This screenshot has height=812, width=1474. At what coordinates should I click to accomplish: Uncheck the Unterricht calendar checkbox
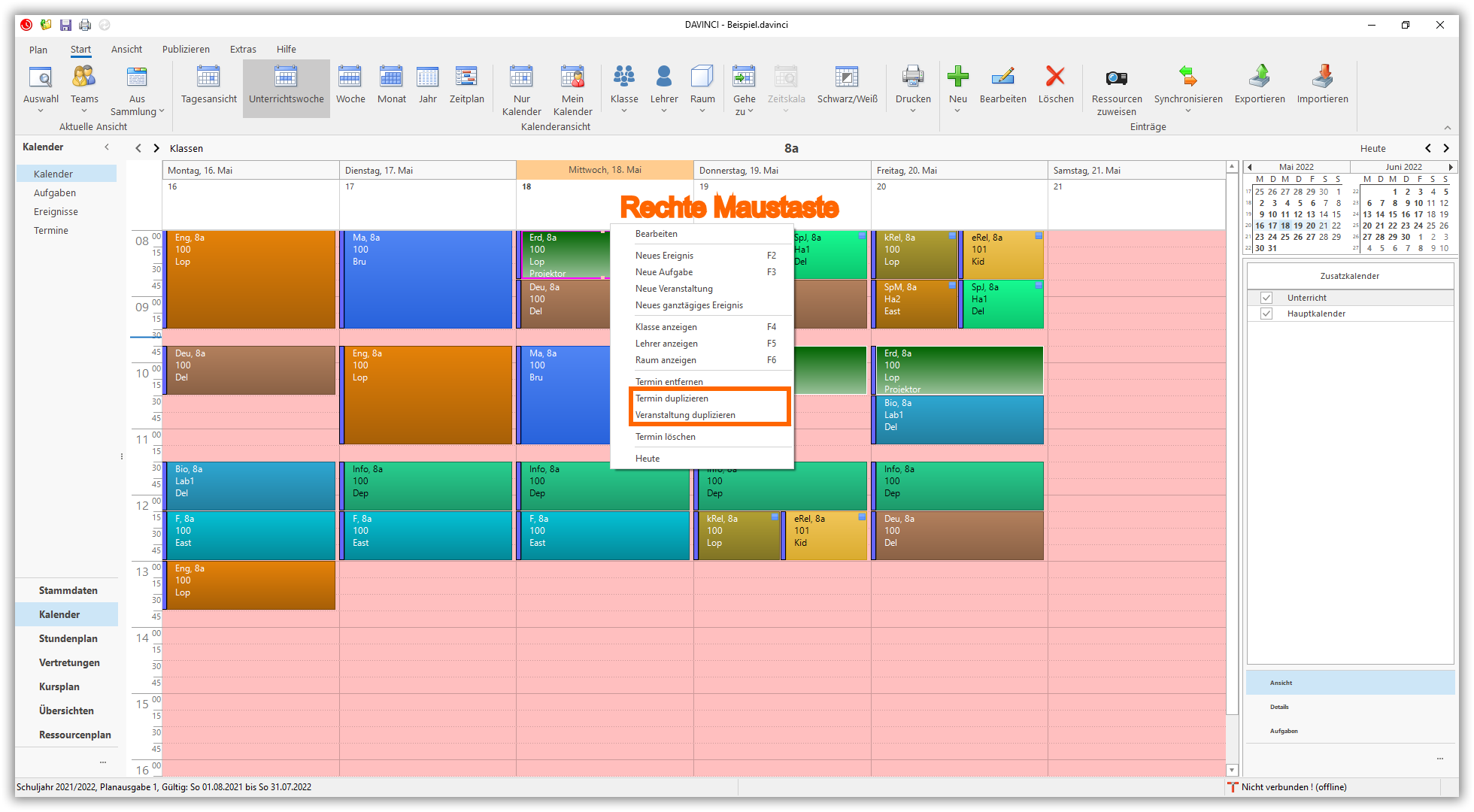pyautogui.click(x=1266, y=298)
